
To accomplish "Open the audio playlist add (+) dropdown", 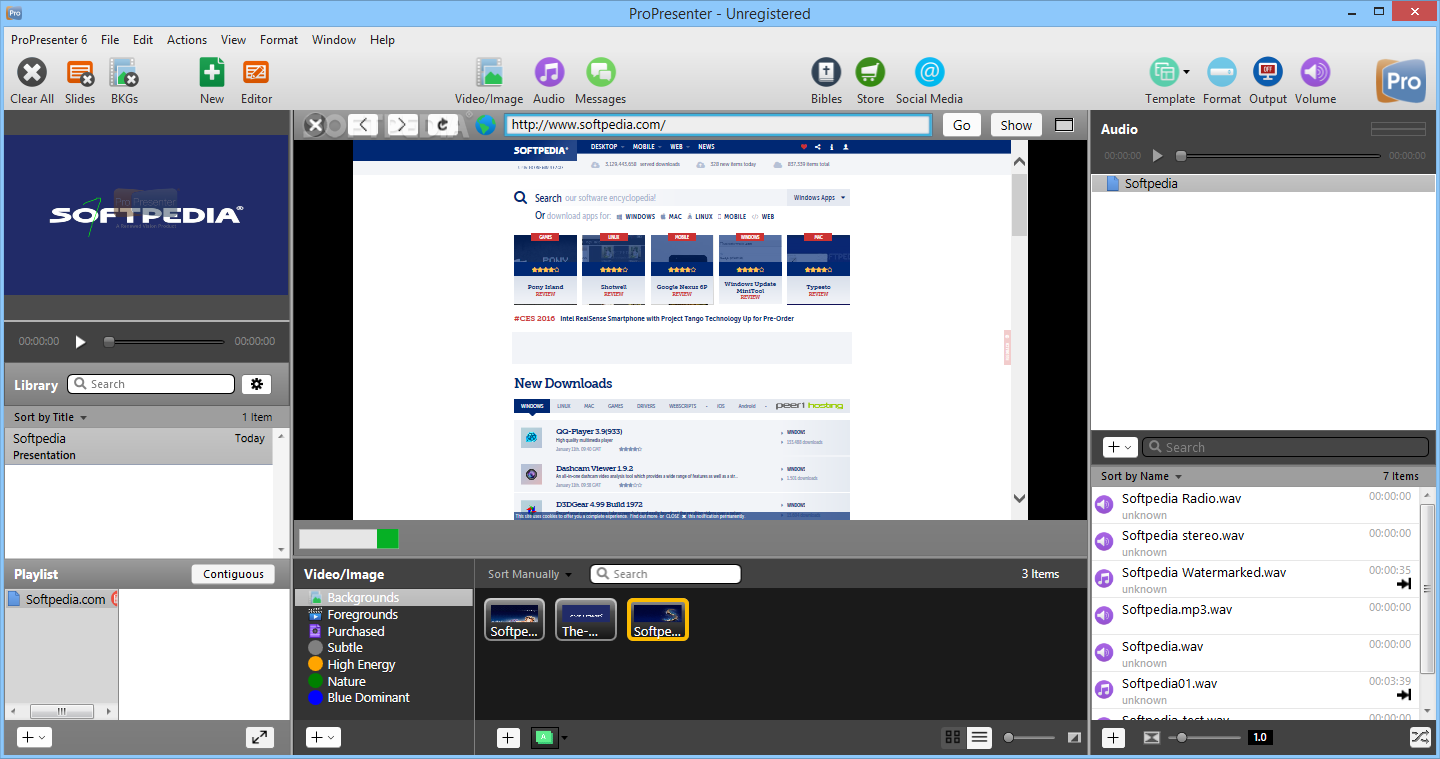I will tap(1120, 447).
